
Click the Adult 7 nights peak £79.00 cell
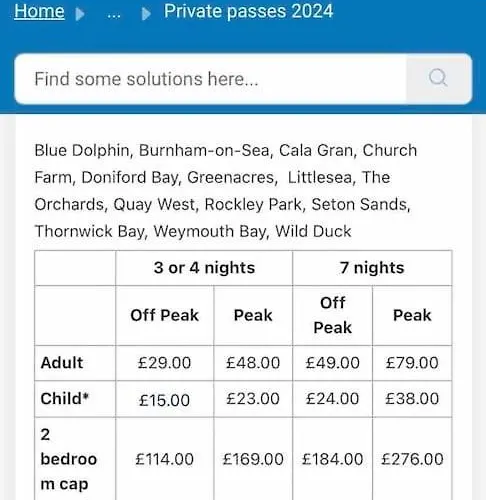click(412, 363)
